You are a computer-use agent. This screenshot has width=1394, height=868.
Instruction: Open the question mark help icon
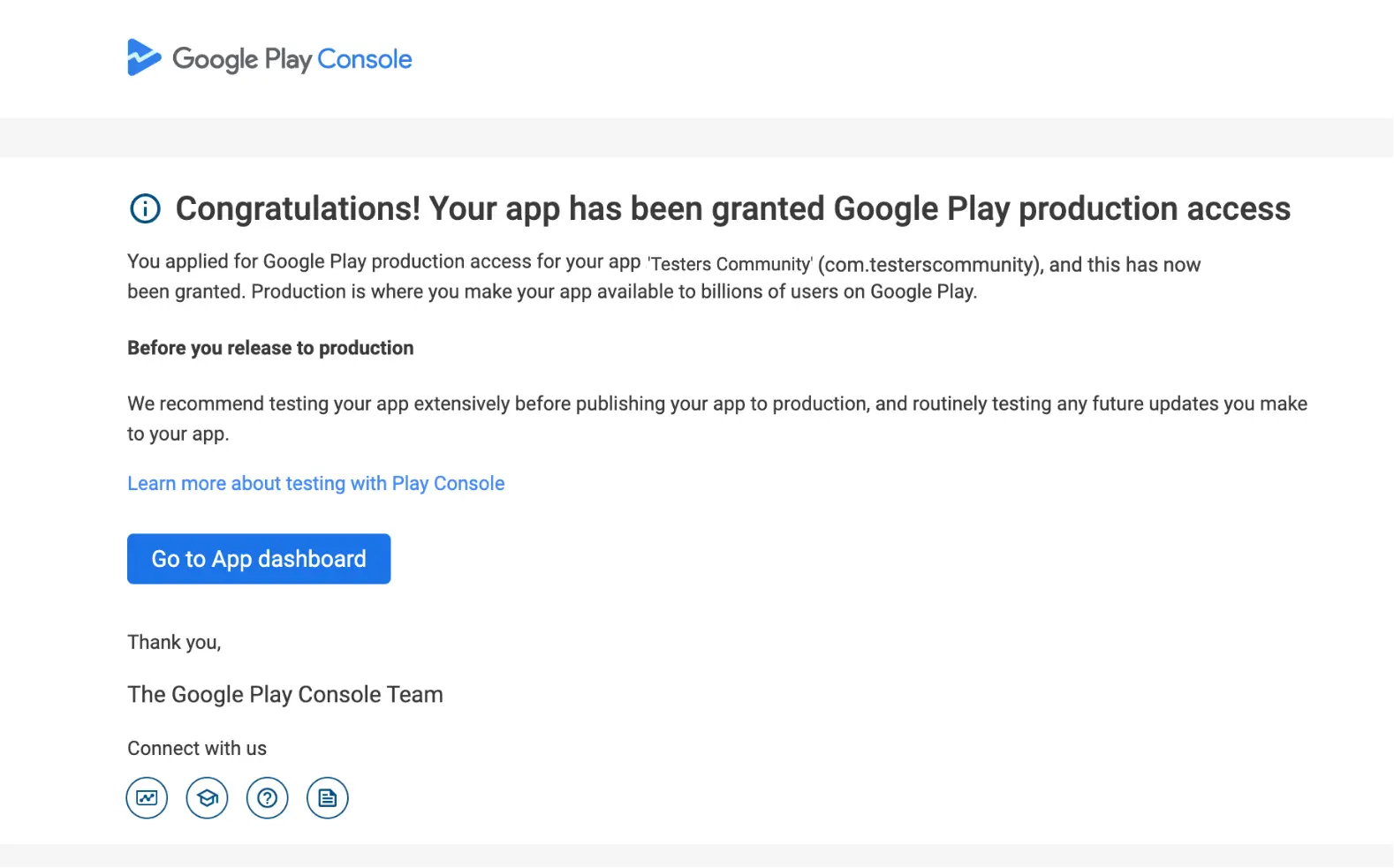(267, 798)
